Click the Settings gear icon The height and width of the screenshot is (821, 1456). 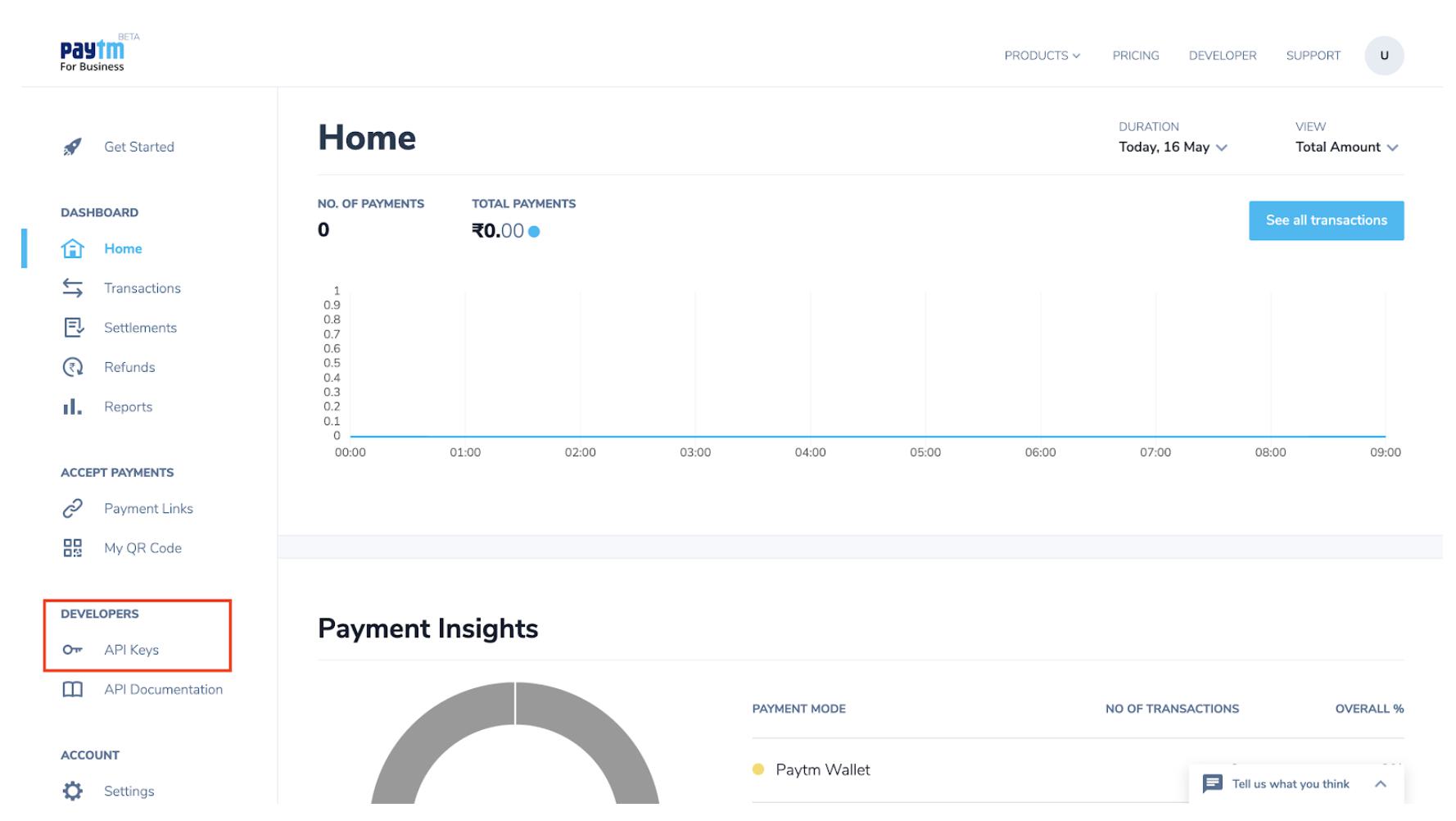73,791
